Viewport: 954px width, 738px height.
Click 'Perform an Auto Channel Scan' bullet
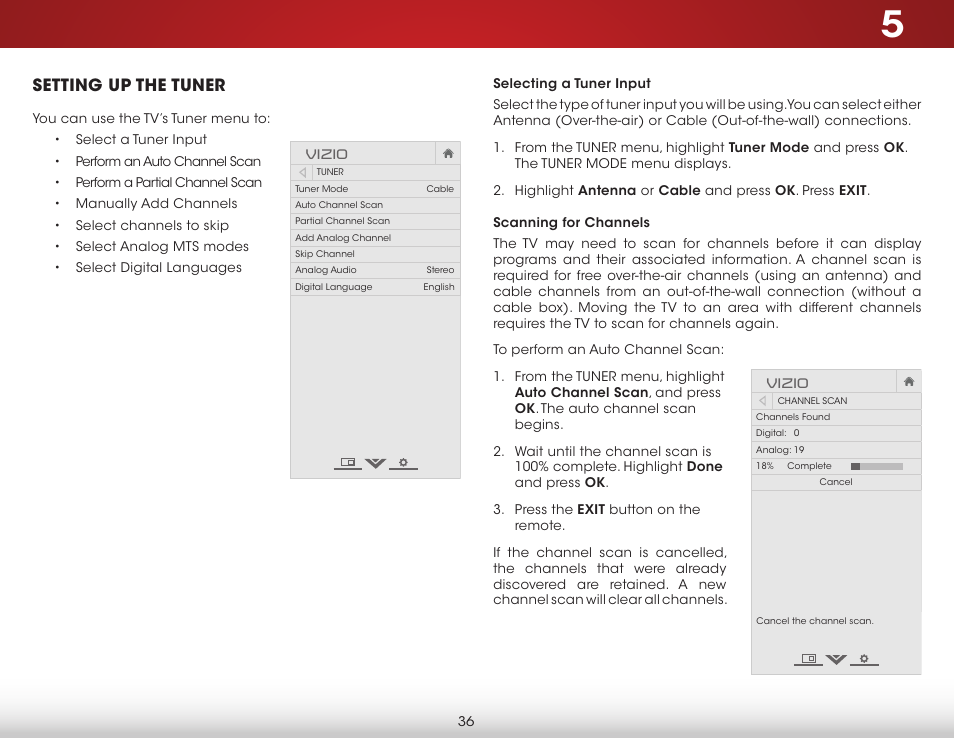(168, 161)
